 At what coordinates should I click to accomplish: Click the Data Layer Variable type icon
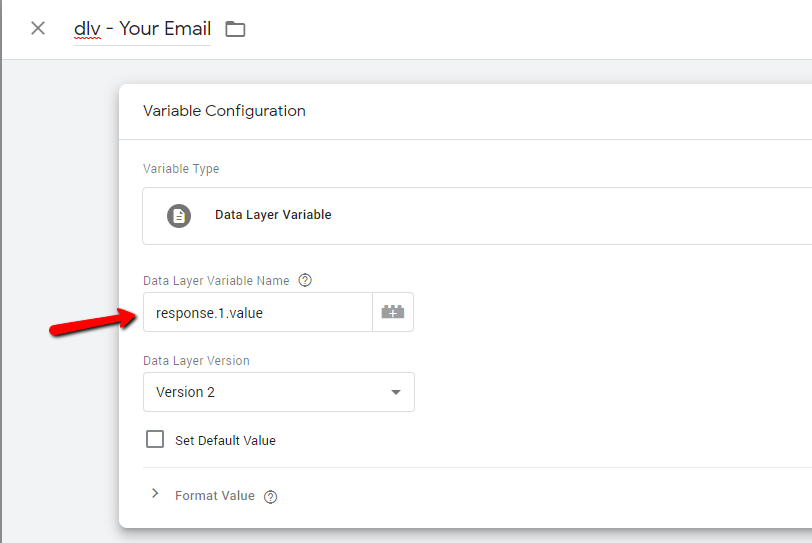pyautogui.click(x=179, y=215)
